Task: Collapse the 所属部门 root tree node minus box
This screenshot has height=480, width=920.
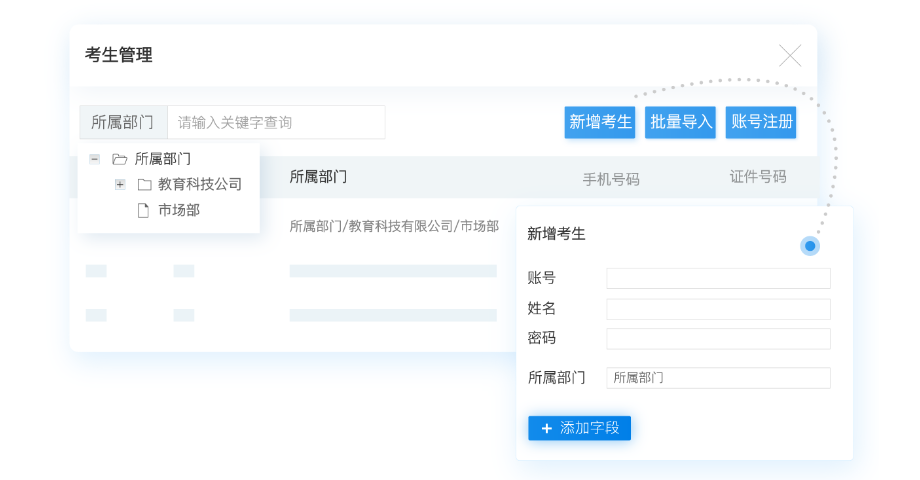Action: pos(94,158)
